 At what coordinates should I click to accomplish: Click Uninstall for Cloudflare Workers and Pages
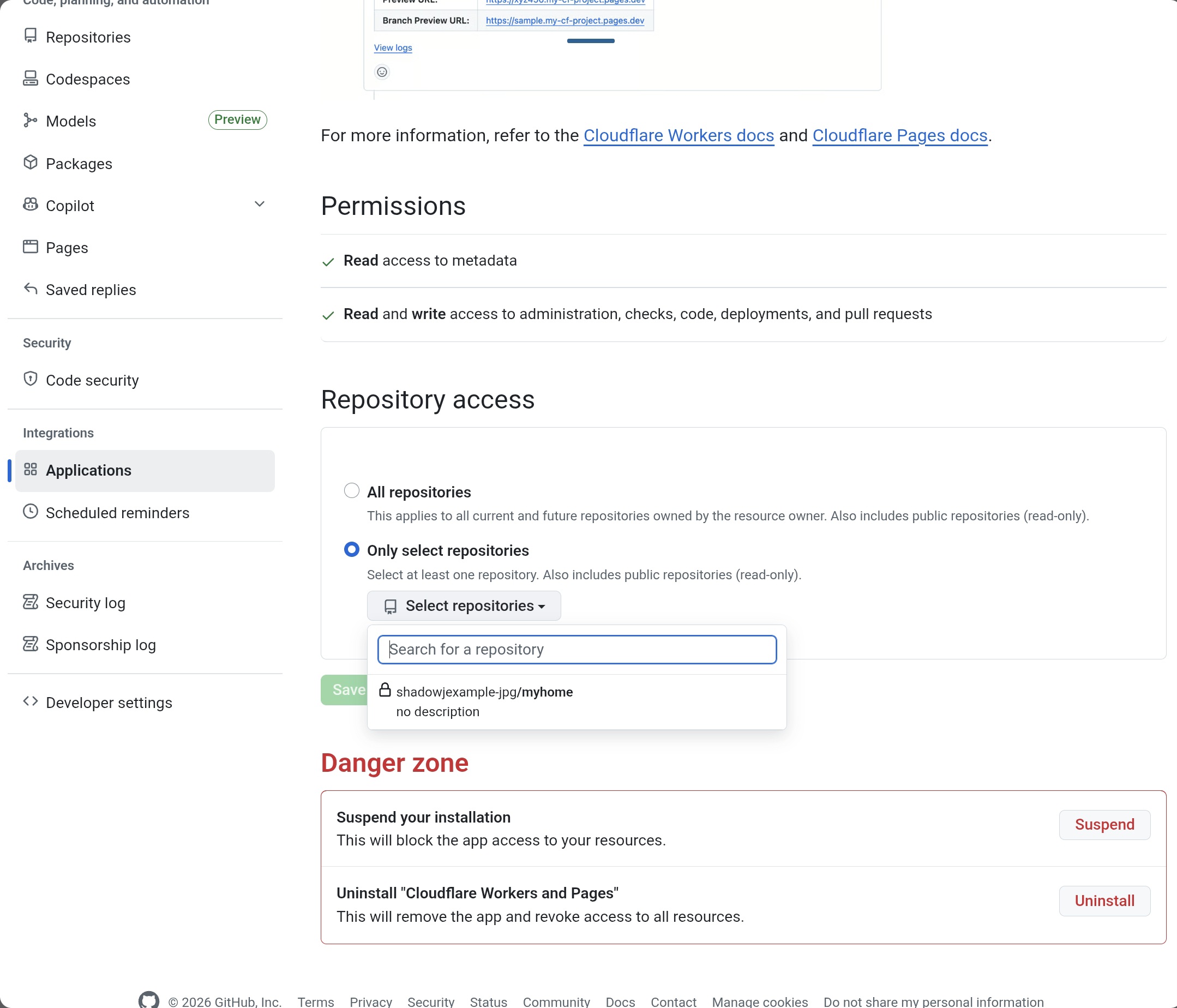pyautogui.click(x=1104, y=901)
